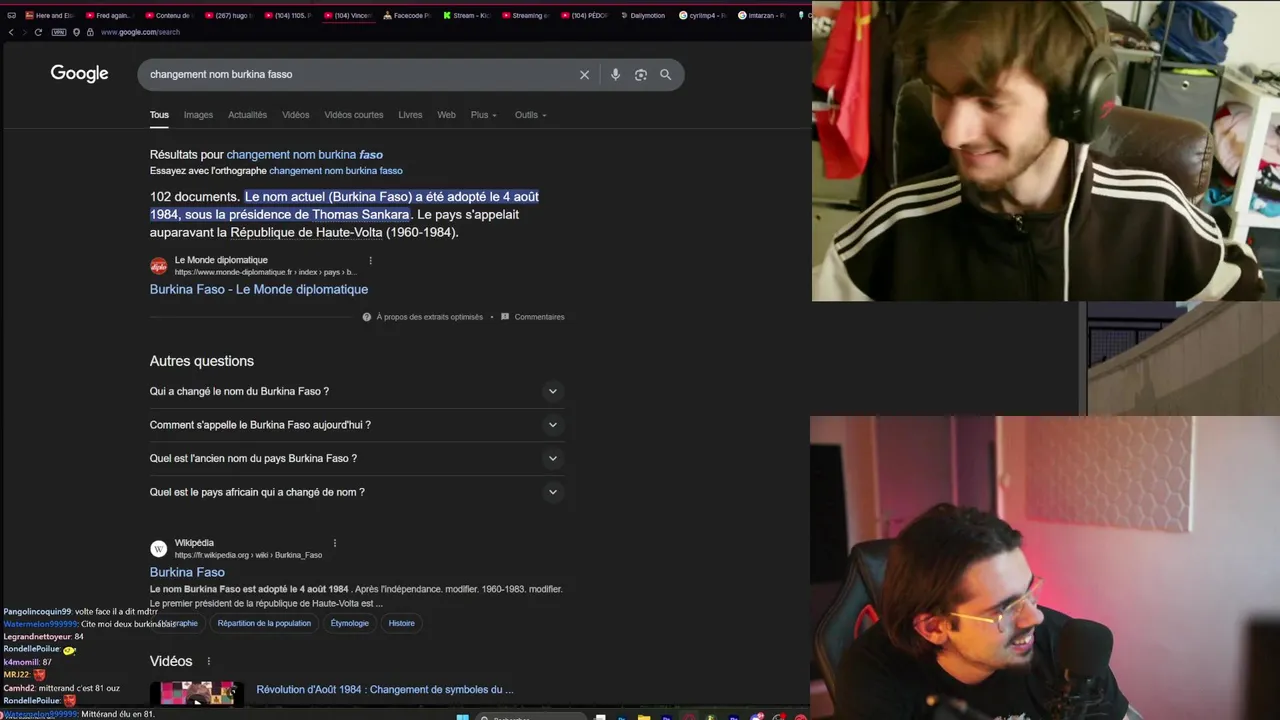Image resolution: width=1280 pixels, height=720 pixels.
Task: Click the Windows taskbar search box
Action: coord(530,716)
